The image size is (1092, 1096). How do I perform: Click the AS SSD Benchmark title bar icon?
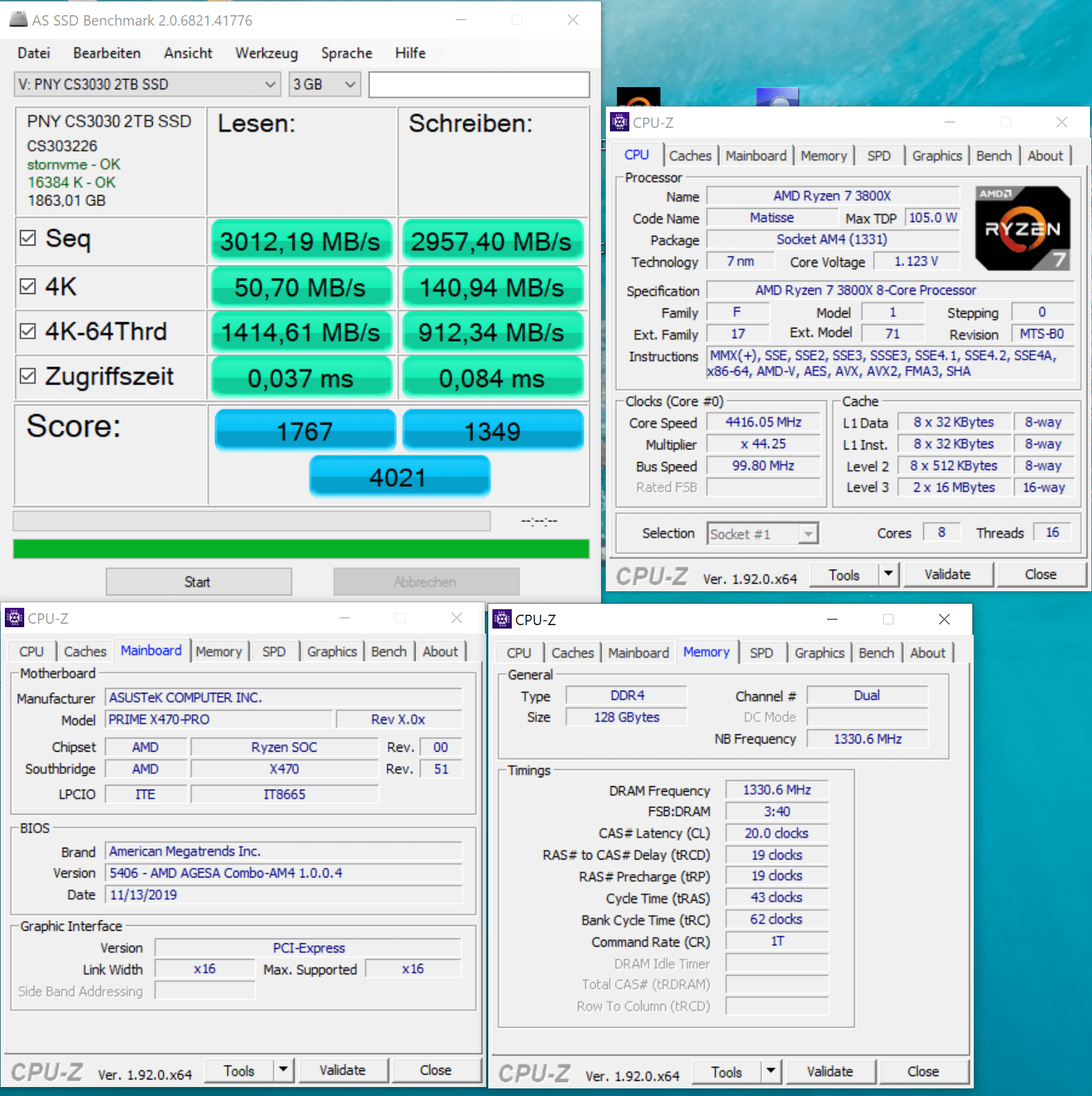(x=18, y=19)
